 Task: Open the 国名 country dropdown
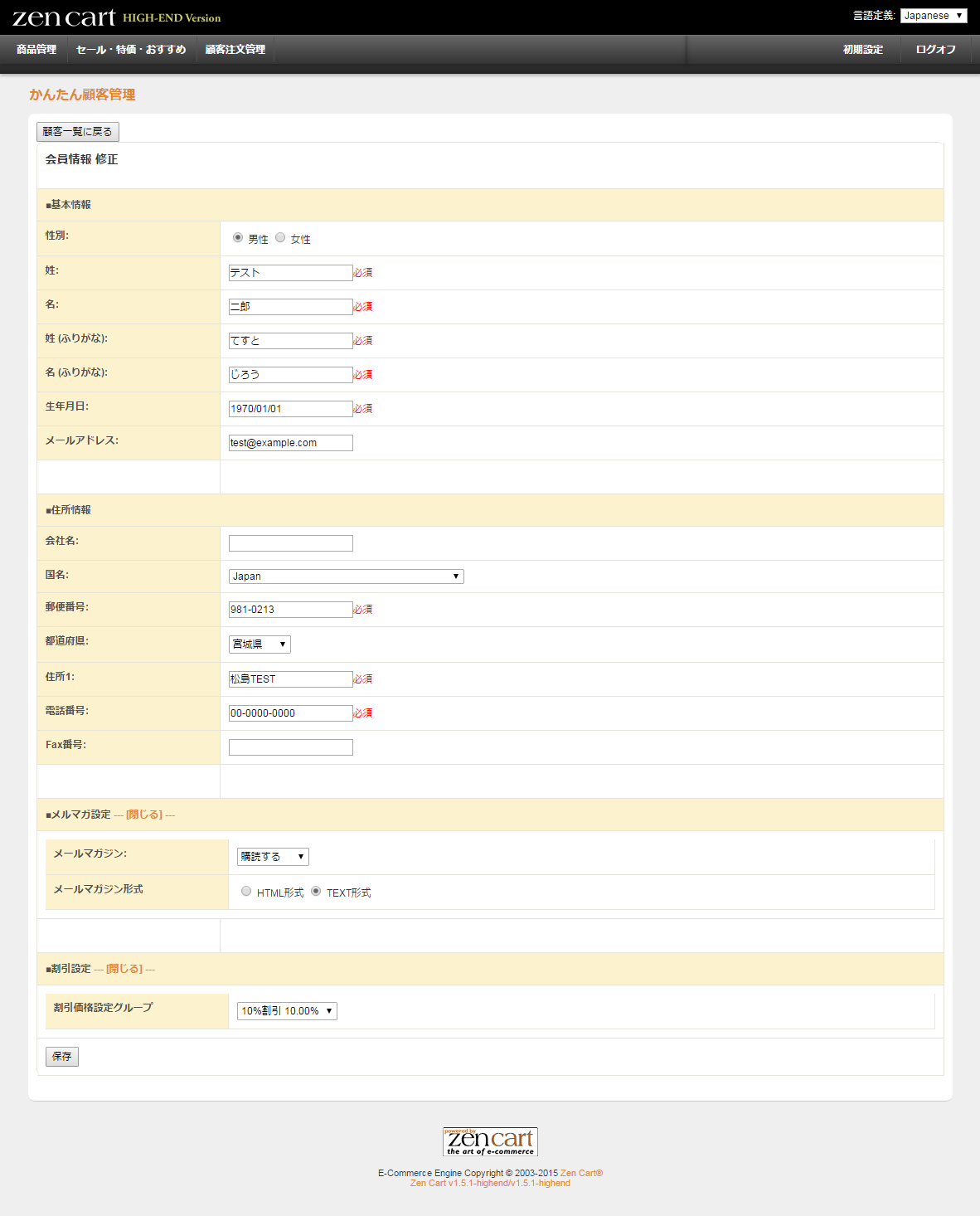point(346,576)
